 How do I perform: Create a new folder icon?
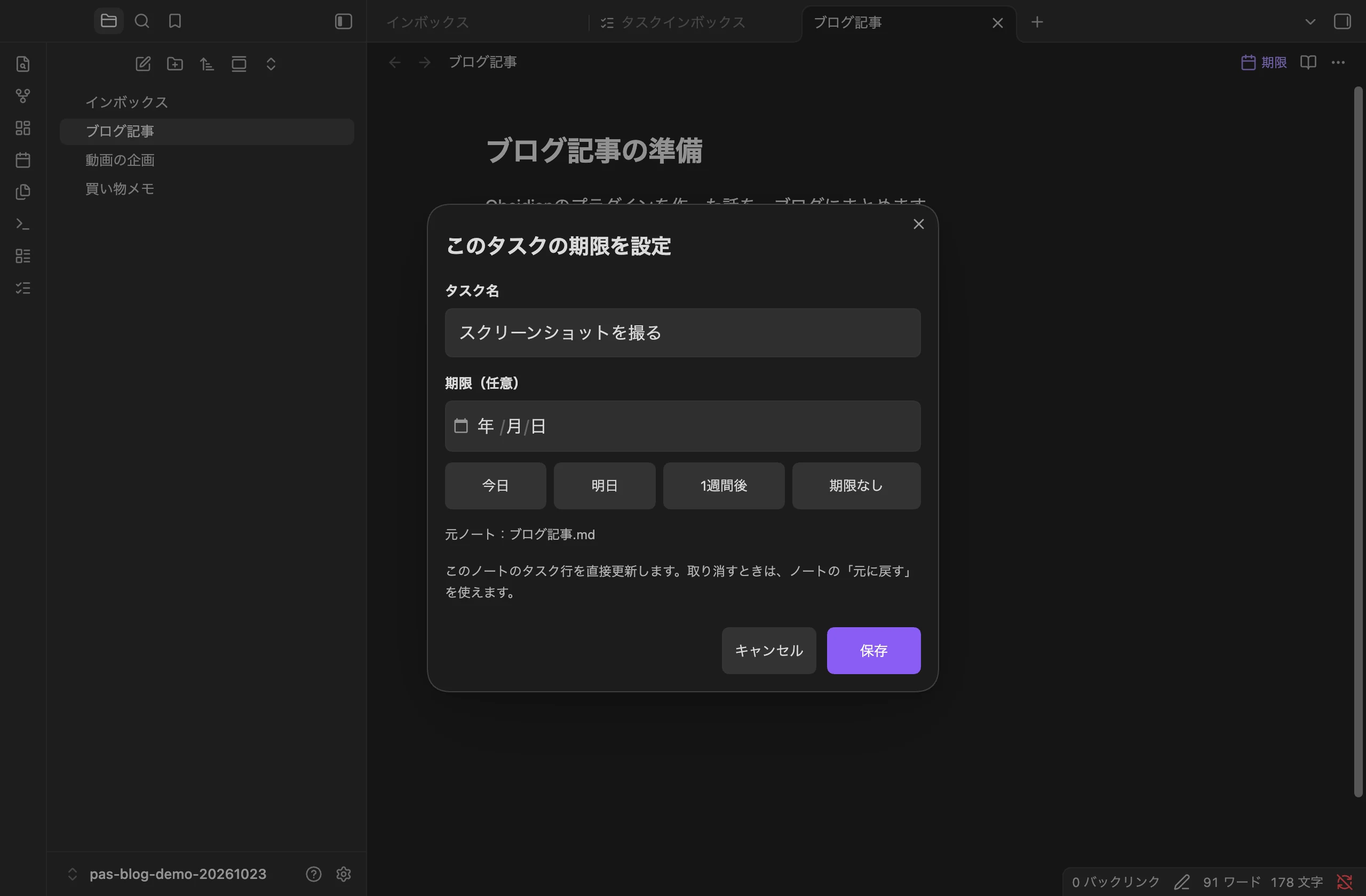[175, 63]
